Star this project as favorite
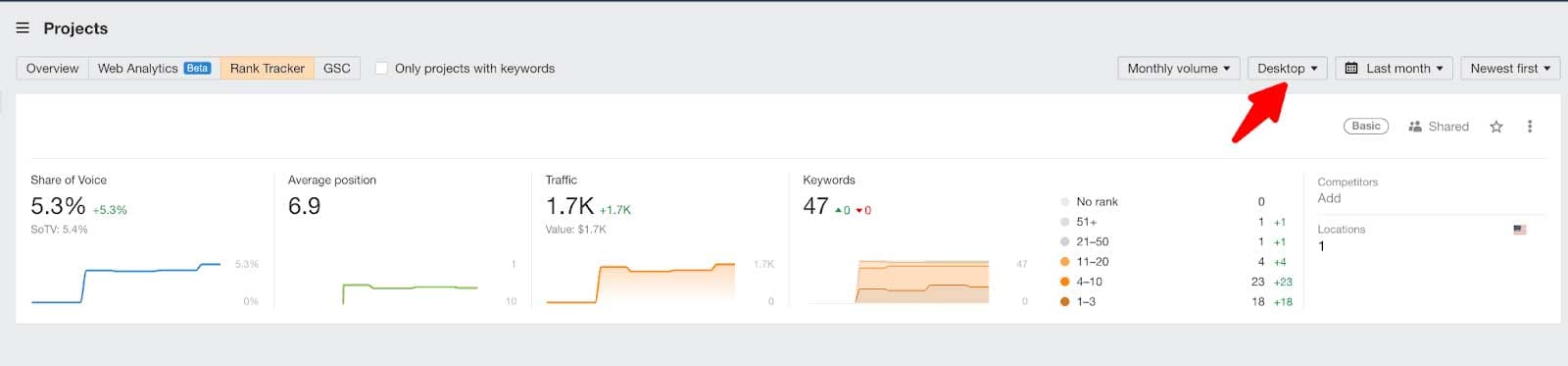 pos(1496,127)
